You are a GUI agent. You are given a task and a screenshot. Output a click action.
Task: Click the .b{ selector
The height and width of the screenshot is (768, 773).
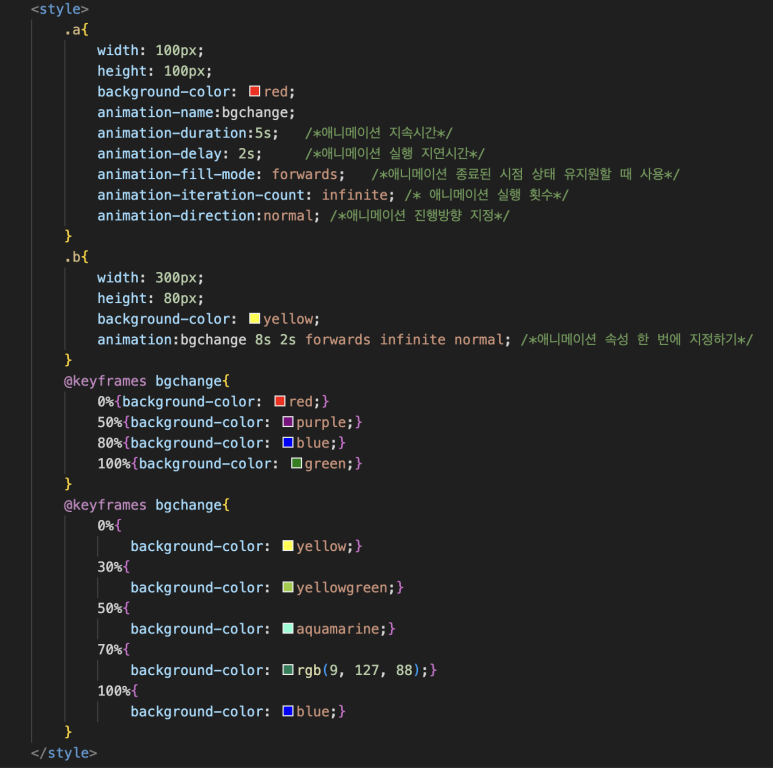point(76,257)
